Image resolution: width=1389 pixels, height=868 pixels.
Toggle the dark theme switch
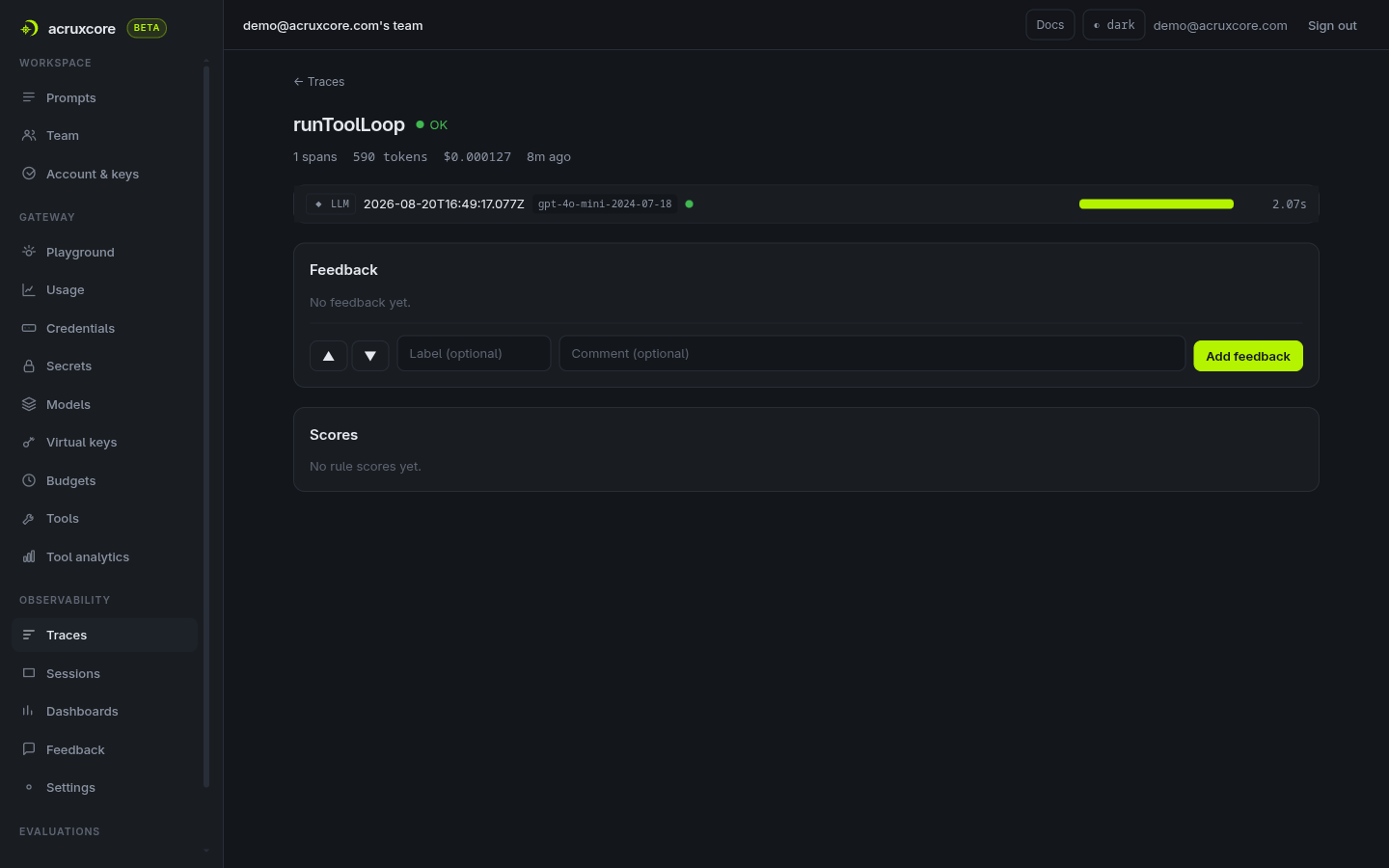1114,25
